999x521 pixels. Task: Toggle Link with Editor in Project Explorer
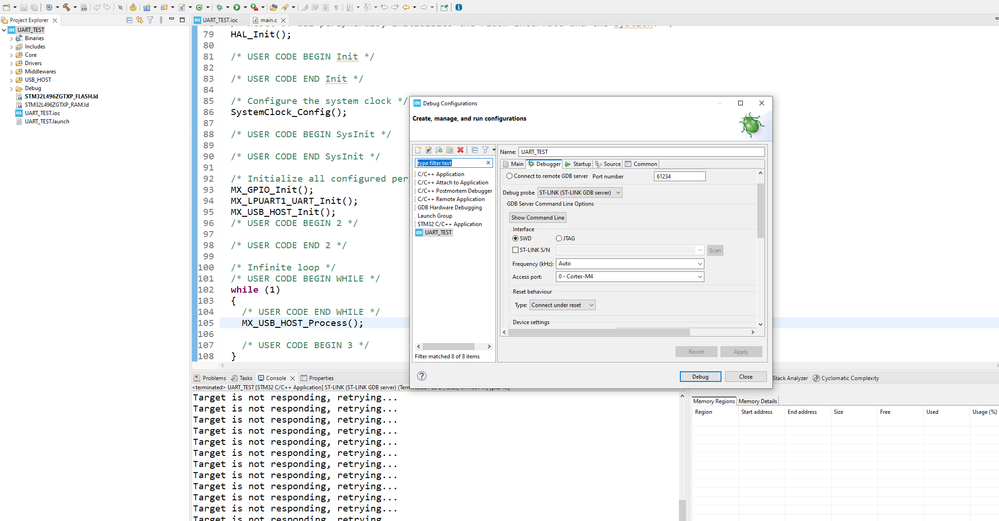[x=140, y=20]
